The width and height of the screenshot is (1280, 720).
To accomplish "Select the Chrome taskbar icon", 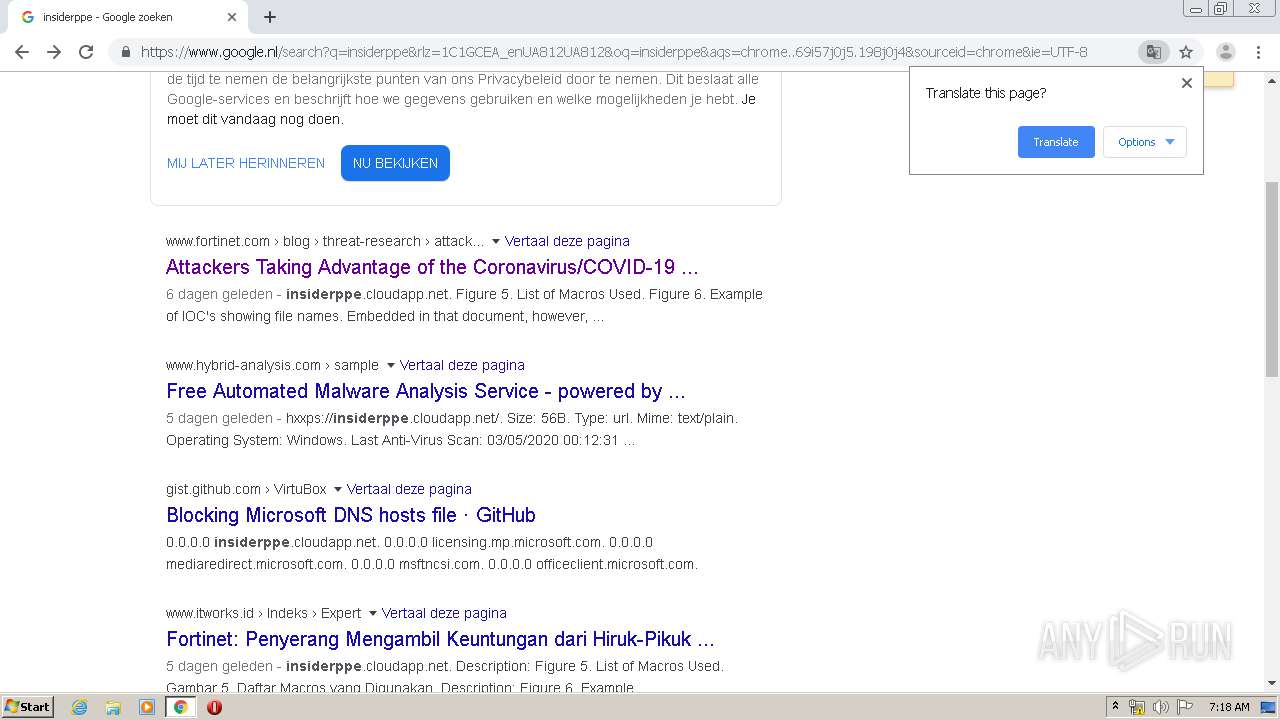I will 181,707.
